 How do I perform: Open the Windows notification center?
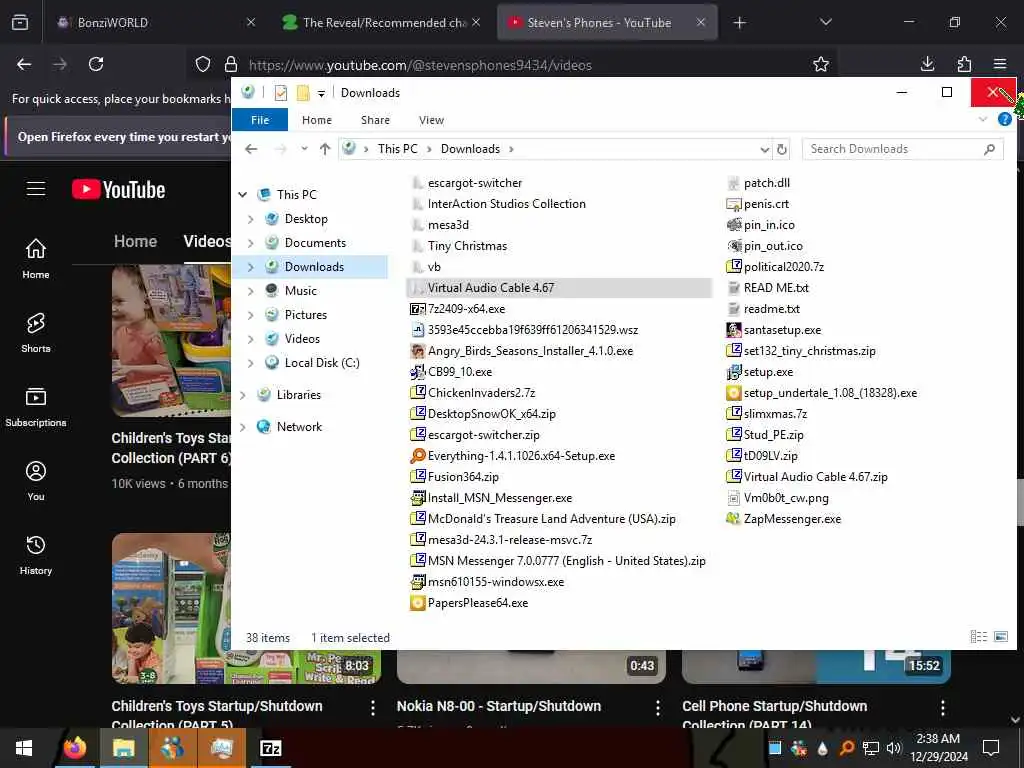(991, 748)
